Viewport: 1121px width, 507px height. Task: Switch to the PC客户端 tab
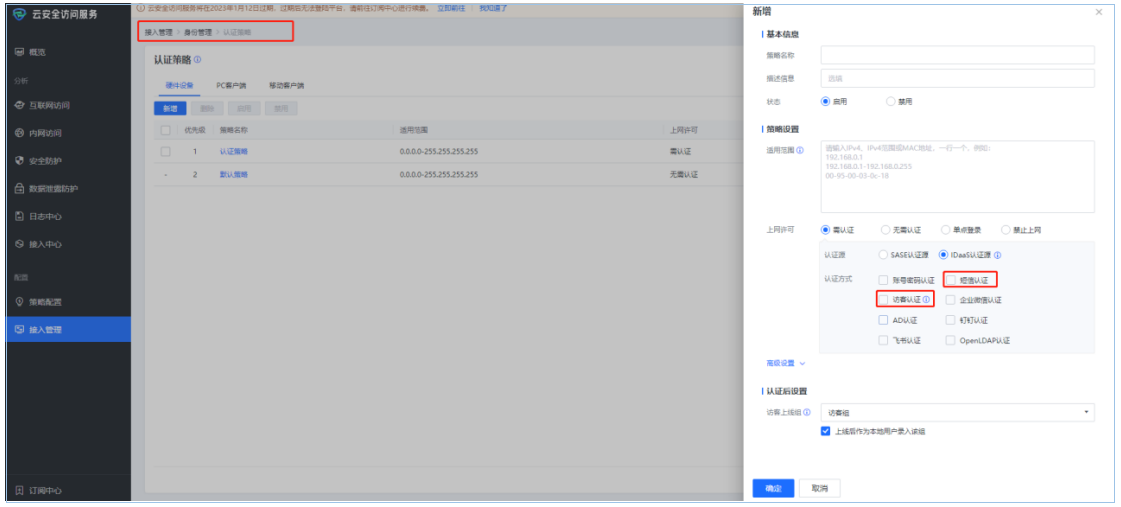coord(231,86)
